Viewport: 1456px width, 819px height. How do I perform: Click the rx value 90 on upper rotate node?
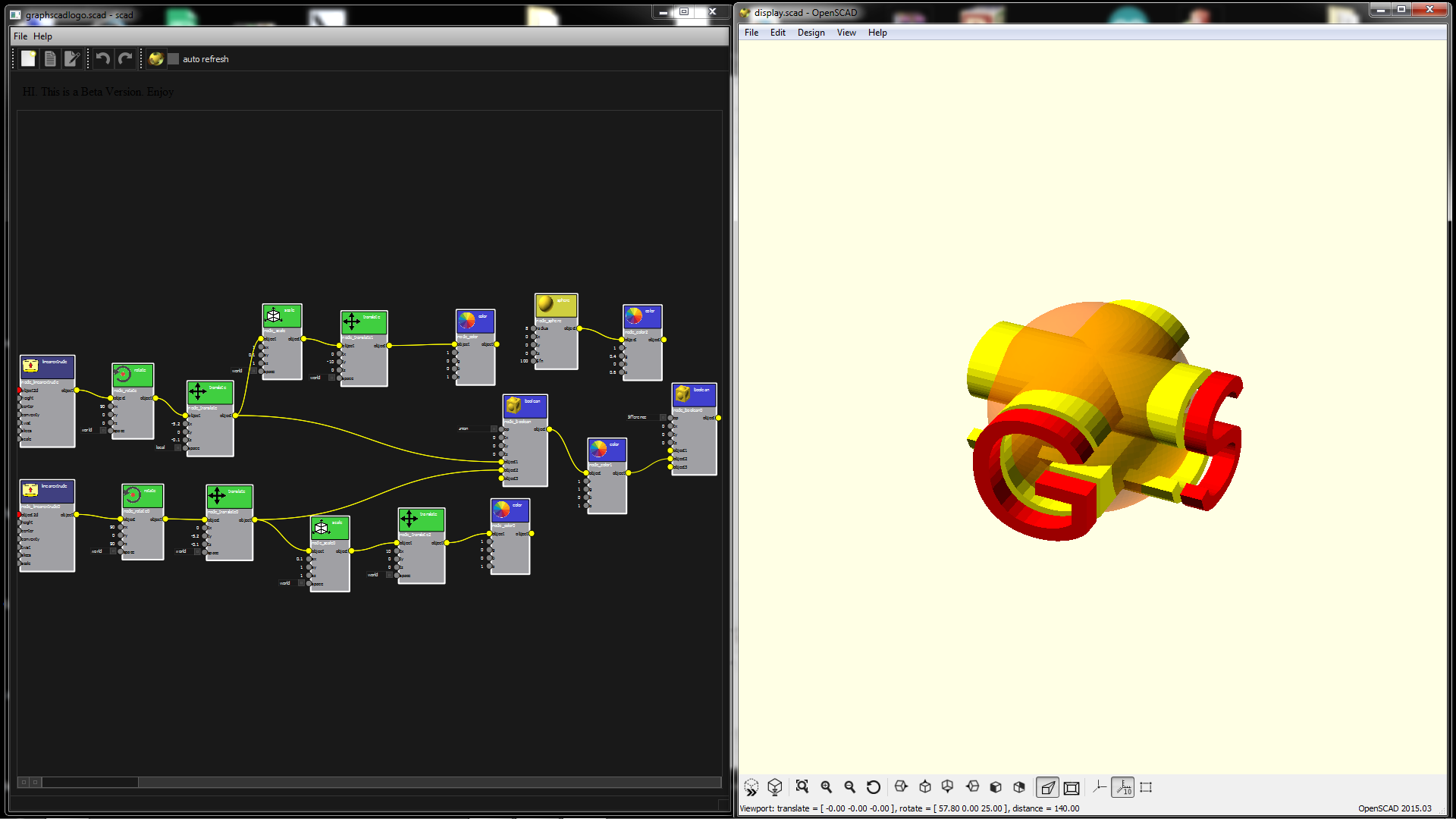[x=102, y=406]
